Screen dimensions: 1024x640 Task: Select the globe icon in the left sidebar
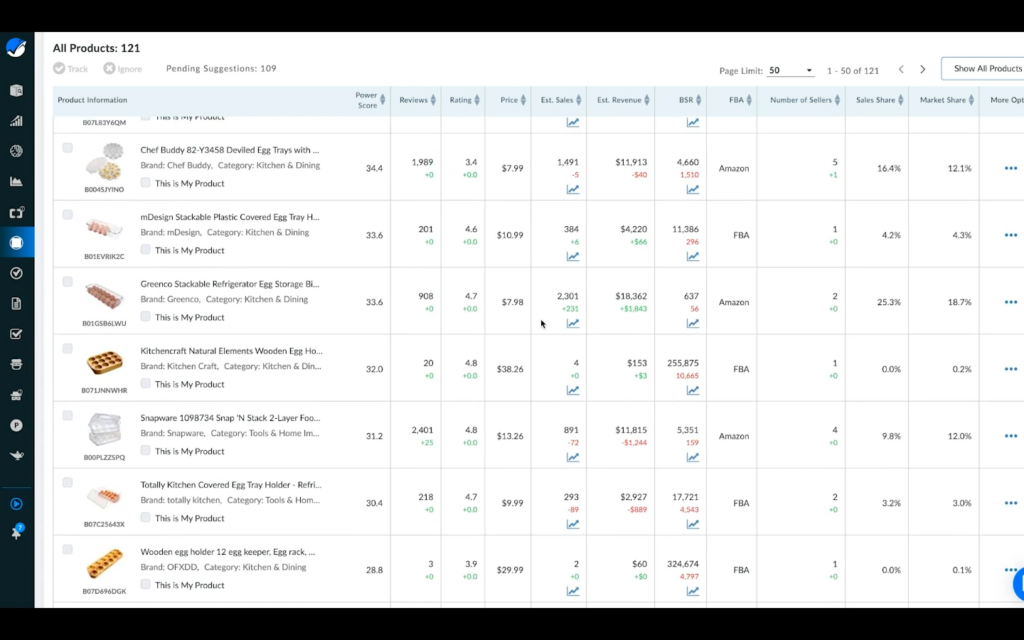(16, 150)
